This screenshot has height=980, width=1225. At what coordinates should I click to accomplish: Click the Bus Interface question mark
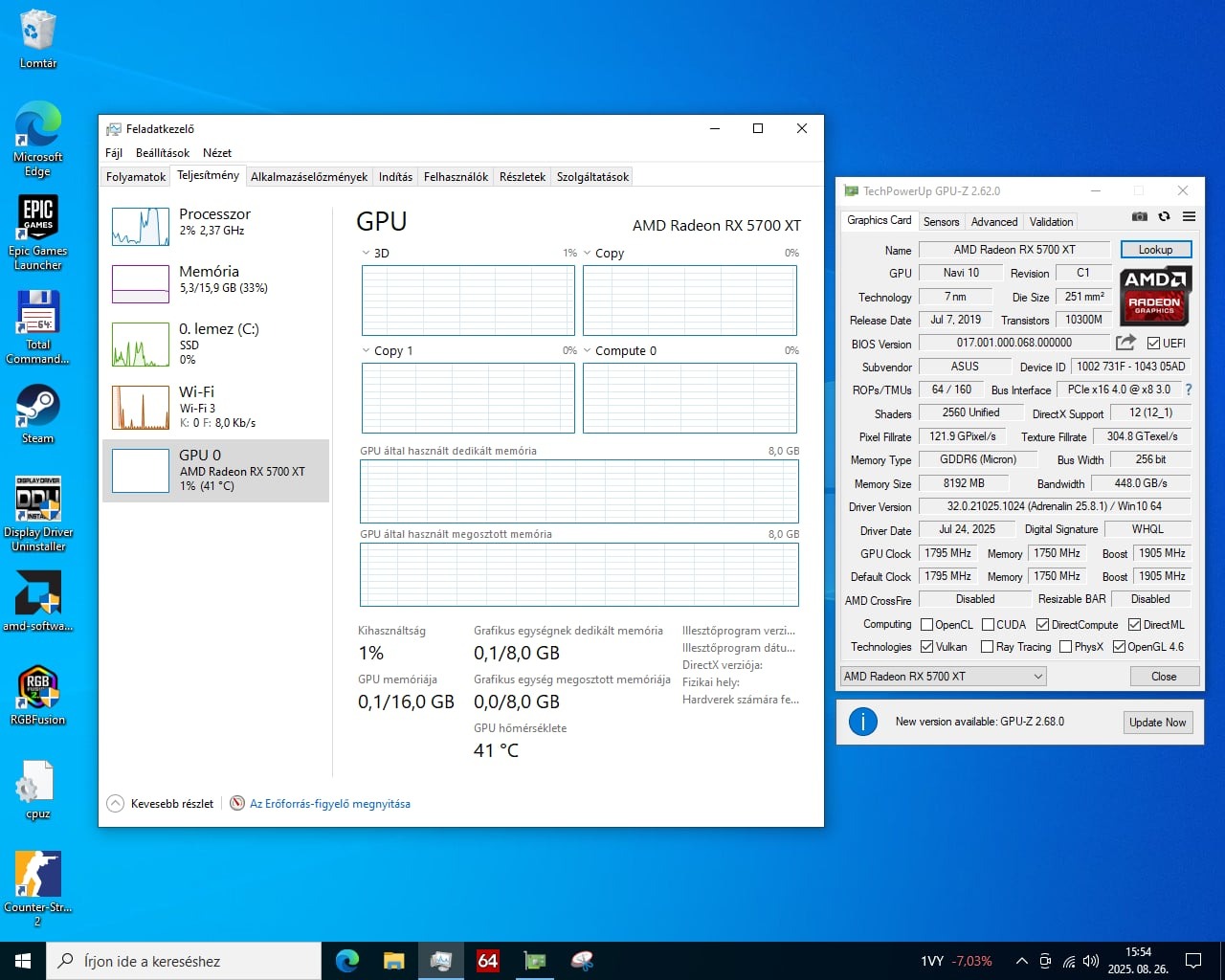pyautogui.click(x=1189, y=390)
